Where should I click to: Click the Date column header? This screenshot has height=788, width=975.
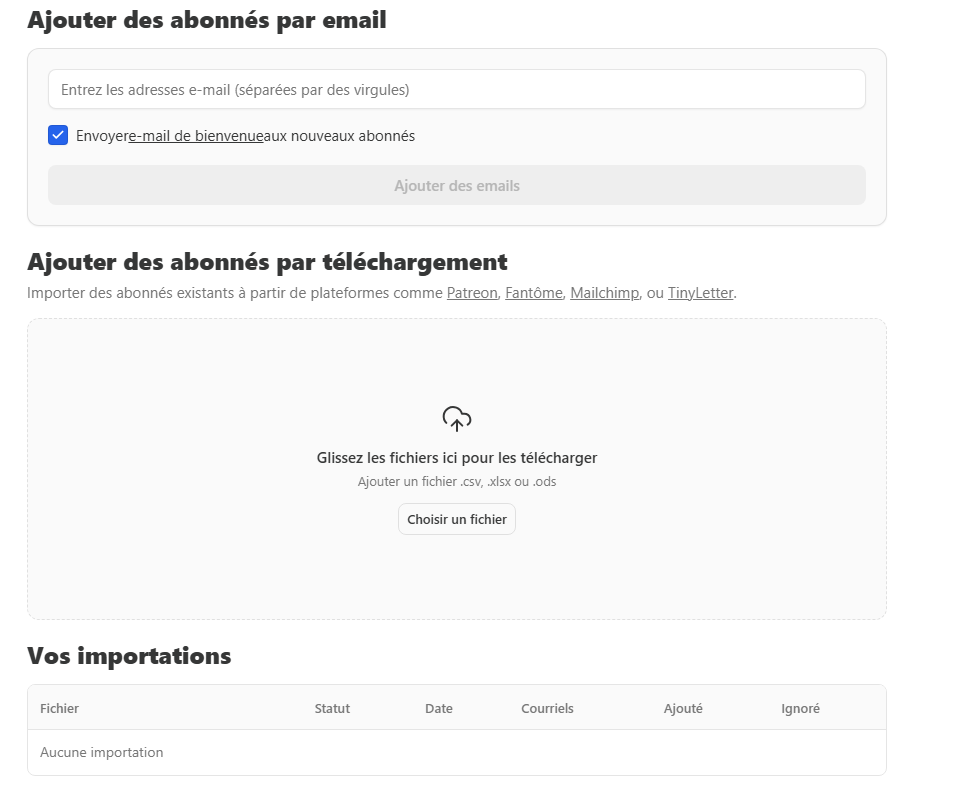438,708
